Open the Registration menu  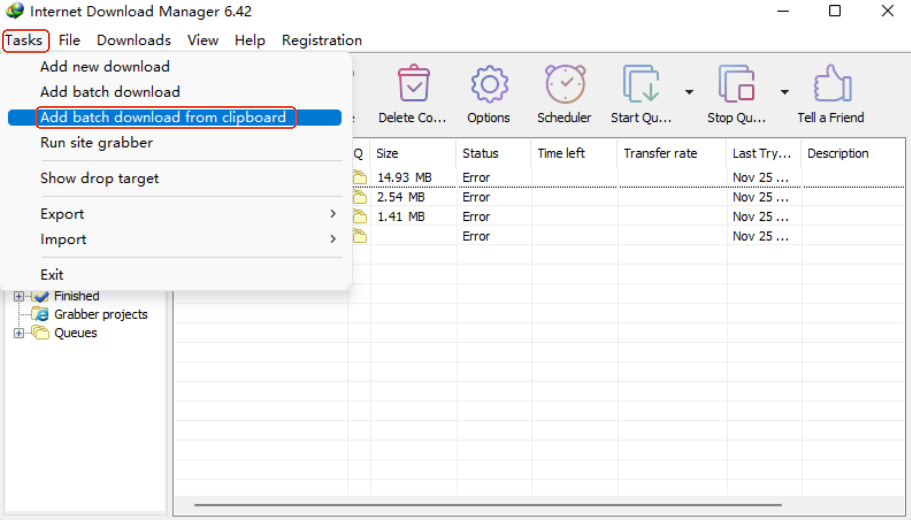click(322, 40)
